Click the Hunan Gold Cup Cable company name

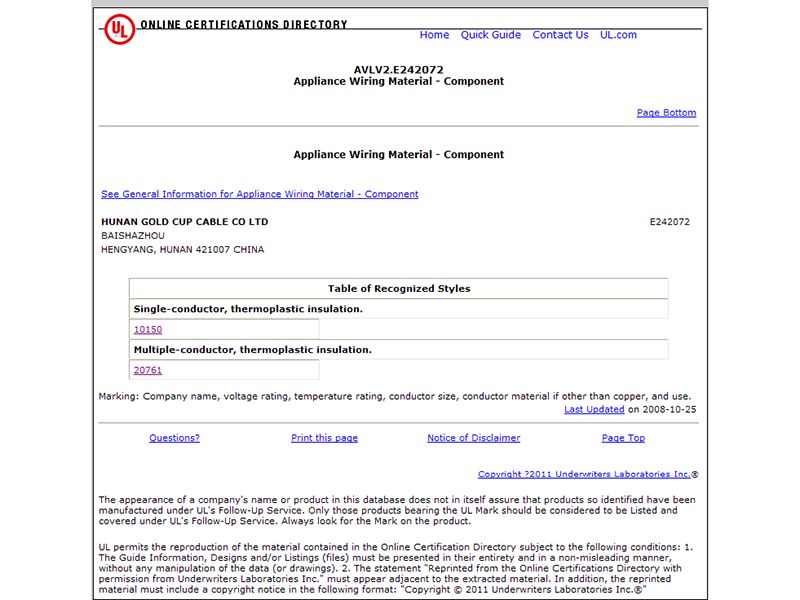click(x=185, y=222)
